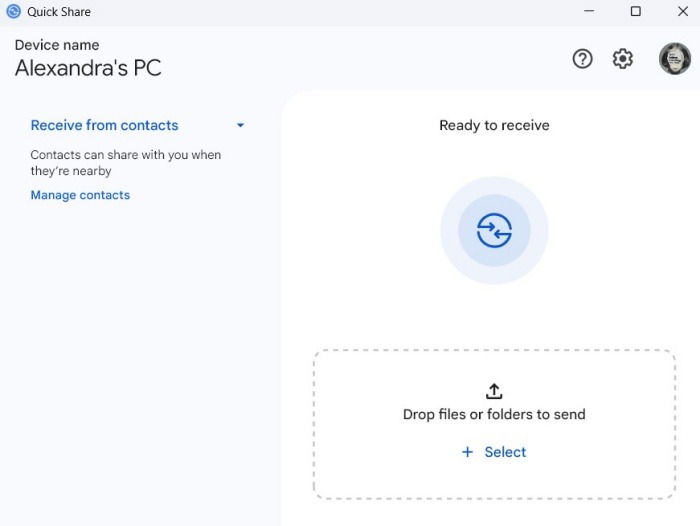Minimize the Quick Share window
The width and height of the screenshot is (700, 526).
(589, 11)
